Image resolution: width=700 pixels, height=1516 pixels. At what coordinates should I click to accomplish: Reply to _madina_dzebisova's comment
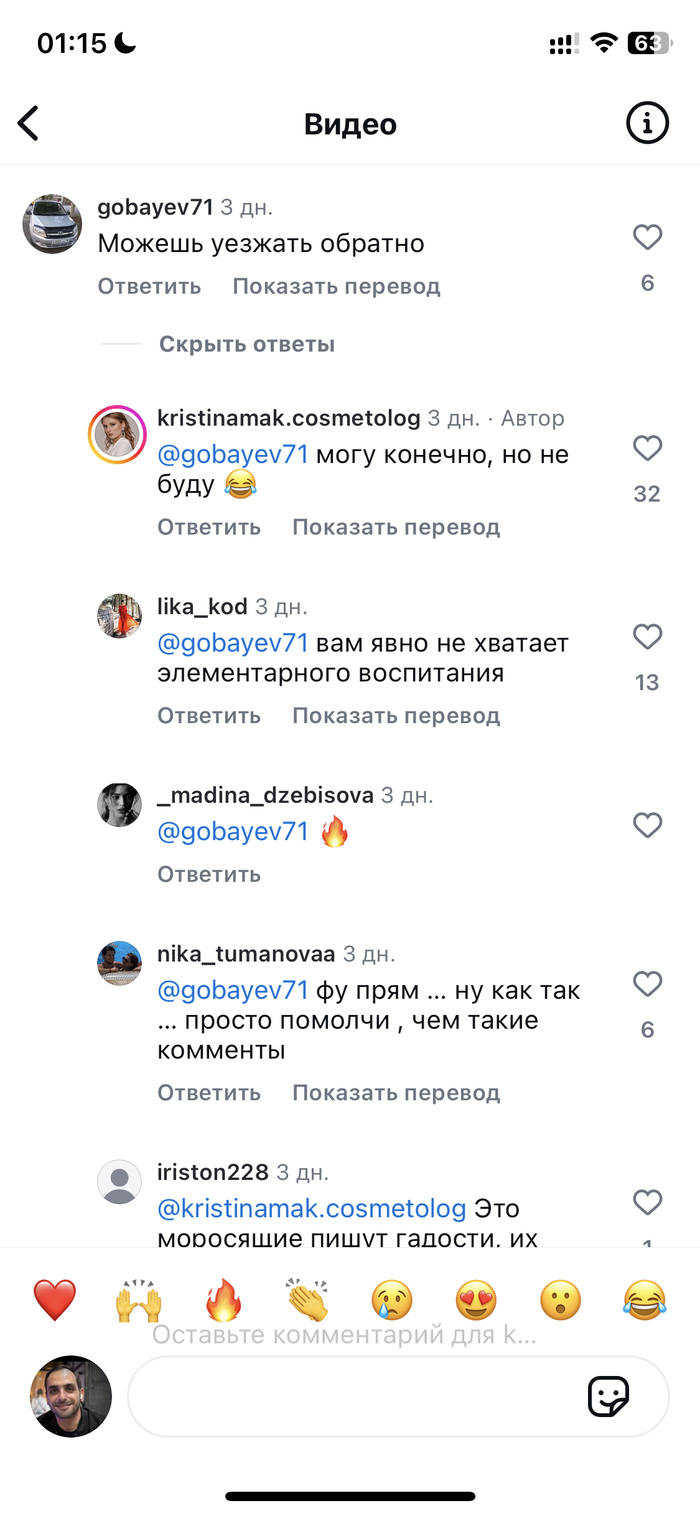208,875
